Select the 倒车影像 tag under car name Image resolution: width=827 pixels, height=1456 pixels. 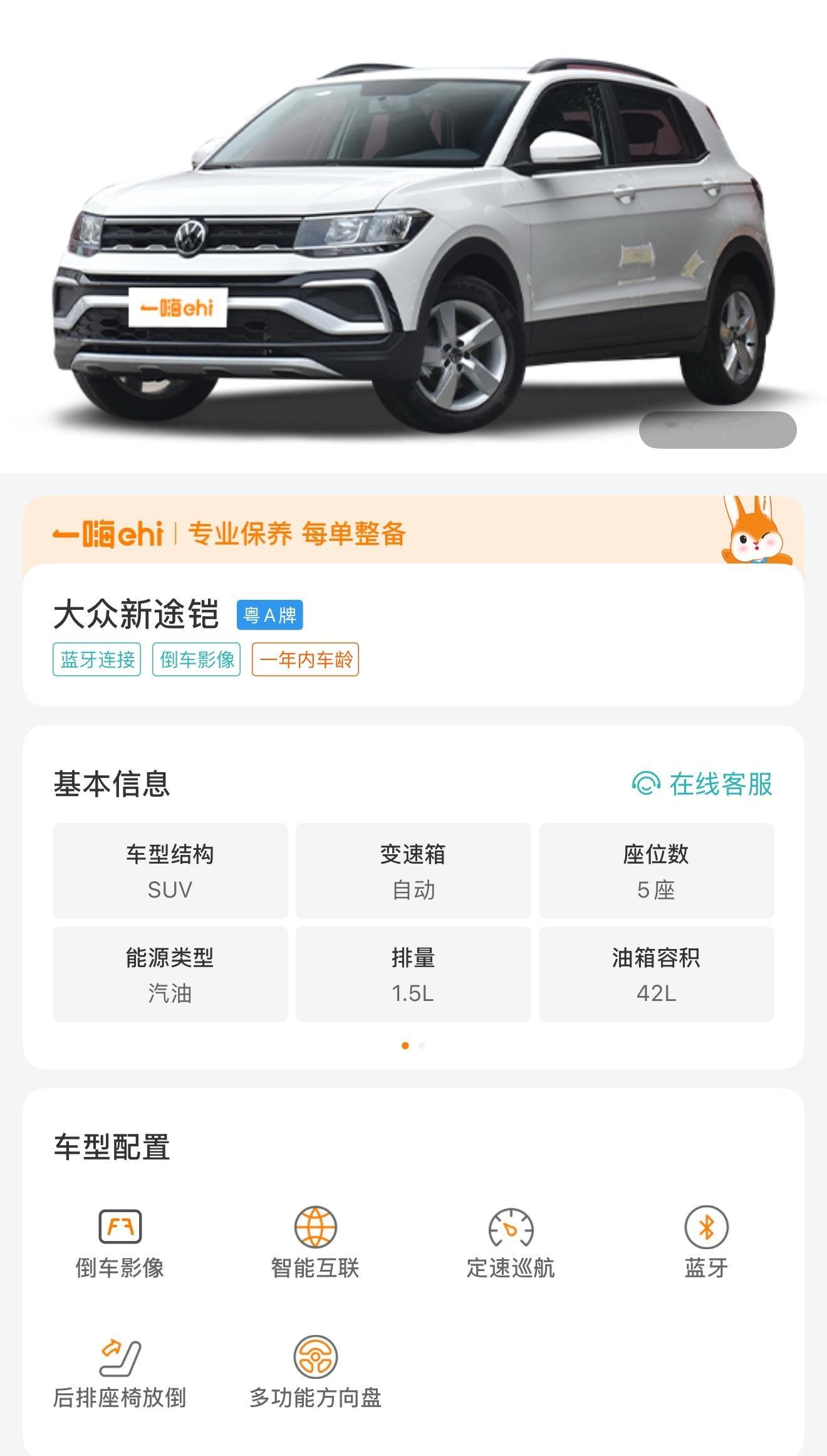196,659
